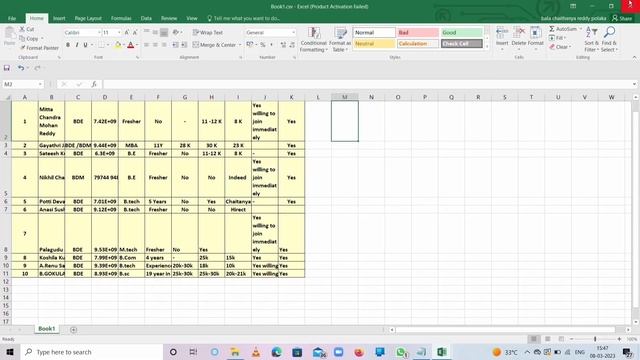
Task: Open Excel from the Windows taskbar
Action: point(442,352)
